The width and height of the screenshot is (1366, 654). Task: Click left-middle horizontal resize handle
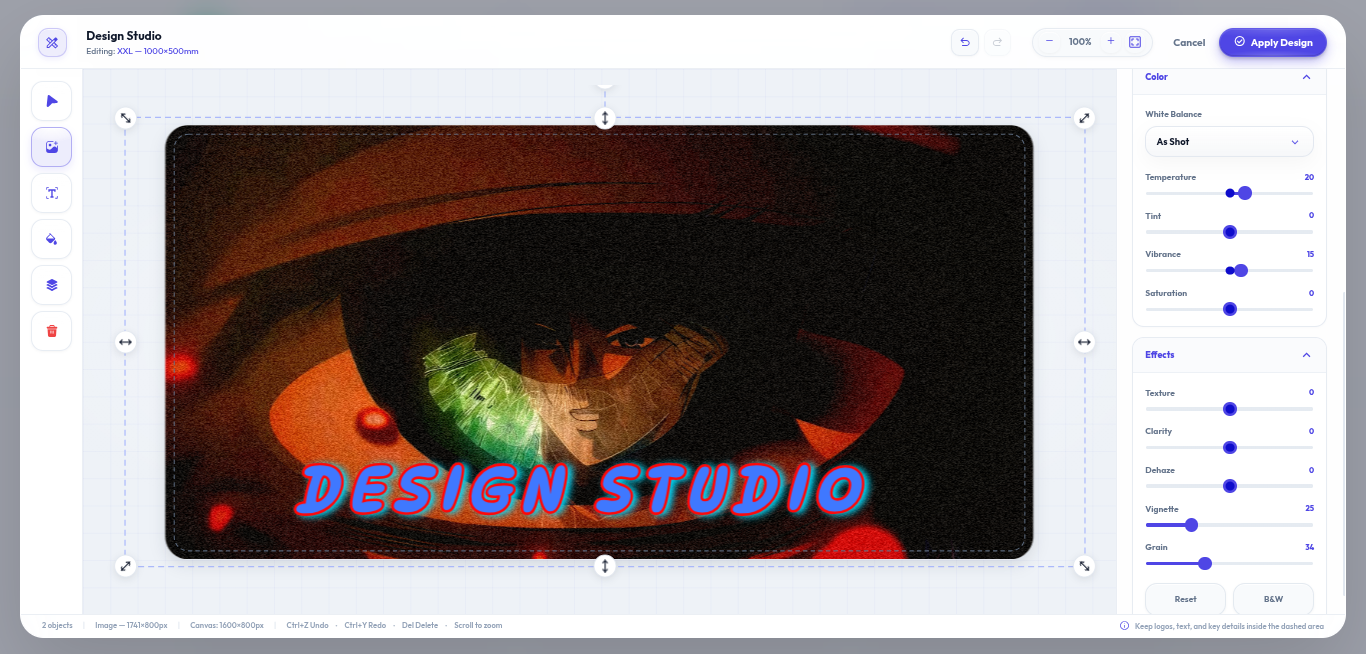coord(125,342)
